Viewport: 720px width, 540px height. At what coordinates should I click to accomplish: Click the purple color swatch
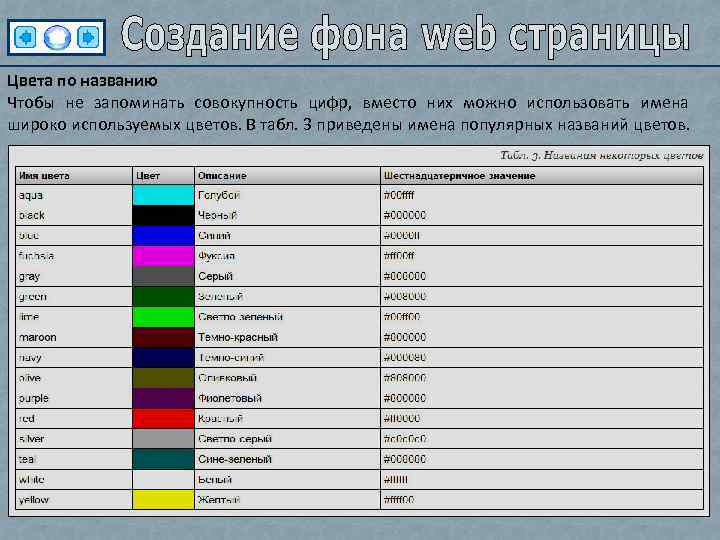(x=163, y=399)
